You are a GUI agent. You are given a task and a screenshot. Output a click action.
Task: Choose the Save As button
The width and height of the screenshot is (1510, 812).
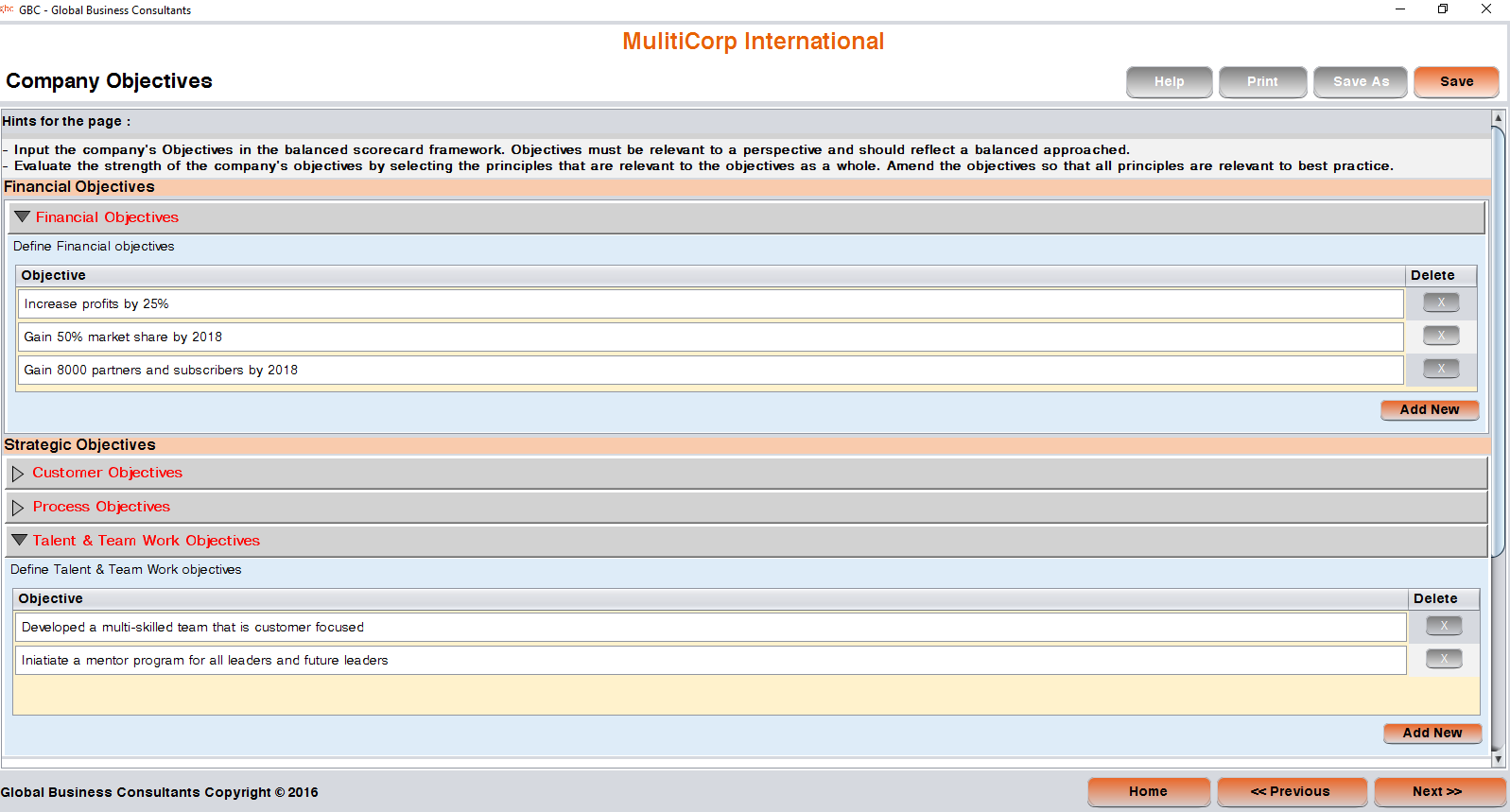[x=1361, y=82]
